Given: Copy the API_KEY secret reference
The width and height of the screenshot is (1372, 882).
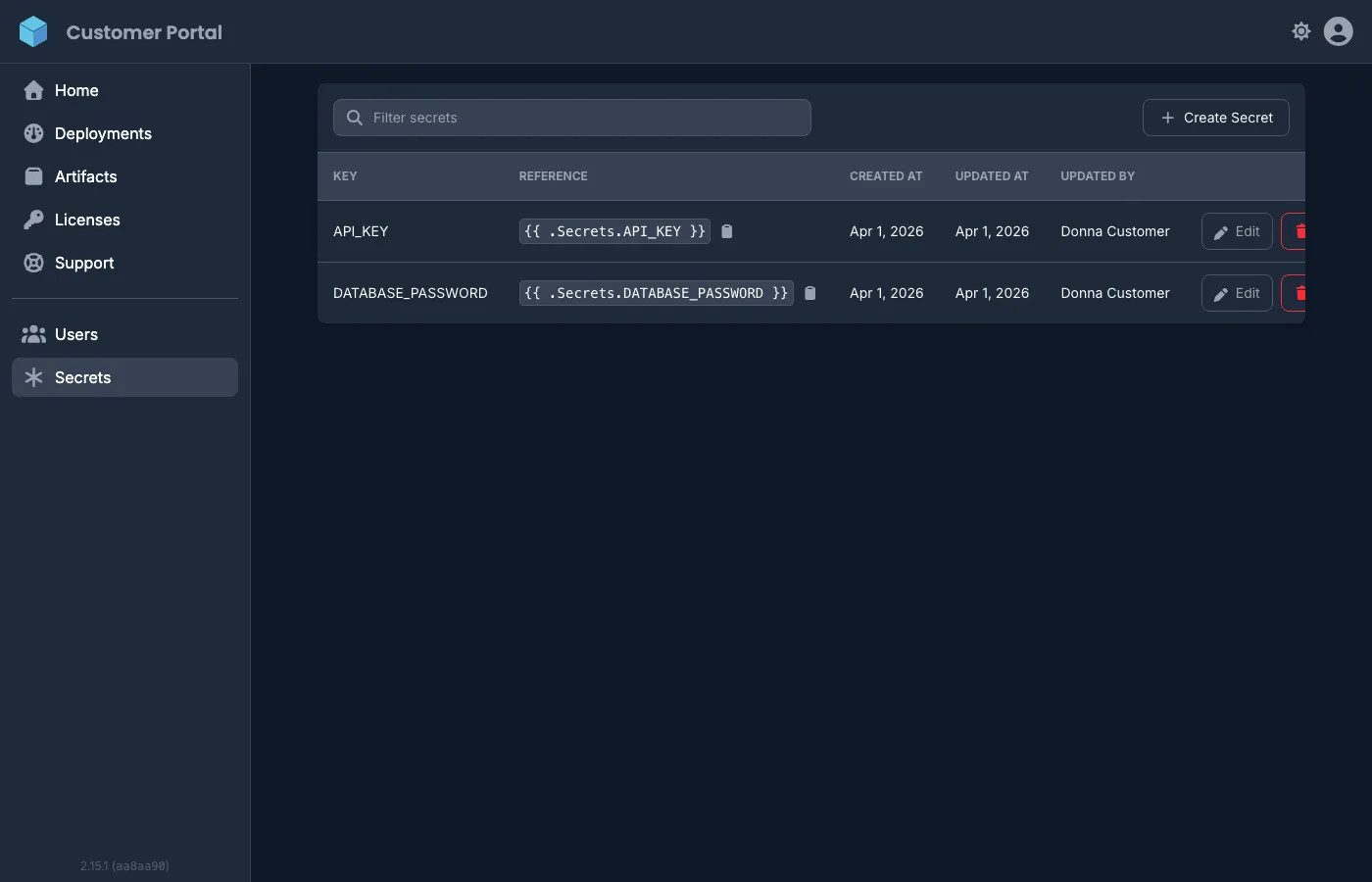Looking at the screenshot, I should point(726,231).
